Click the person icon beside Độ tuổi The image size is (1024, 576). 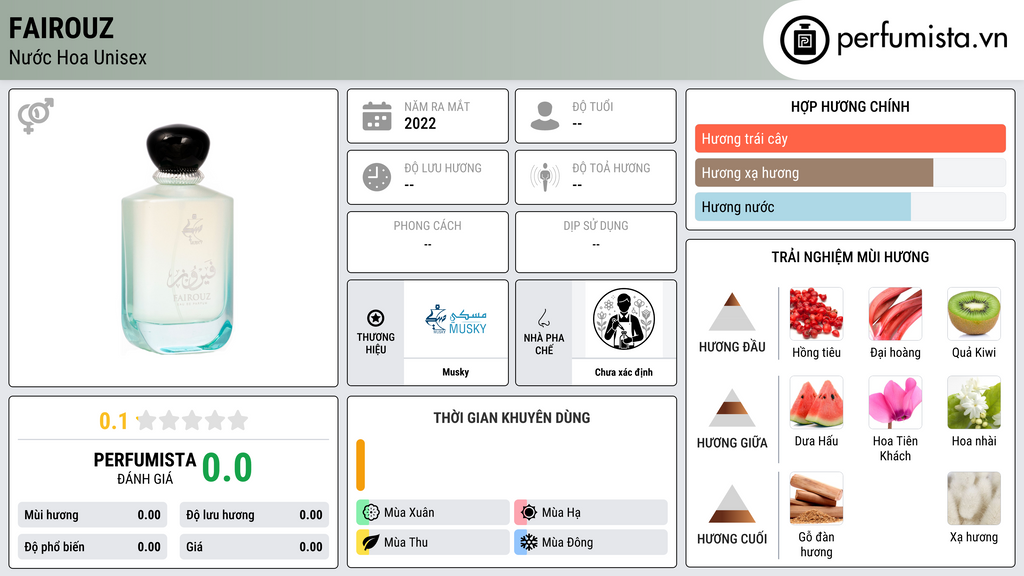[x=545, y=116]
